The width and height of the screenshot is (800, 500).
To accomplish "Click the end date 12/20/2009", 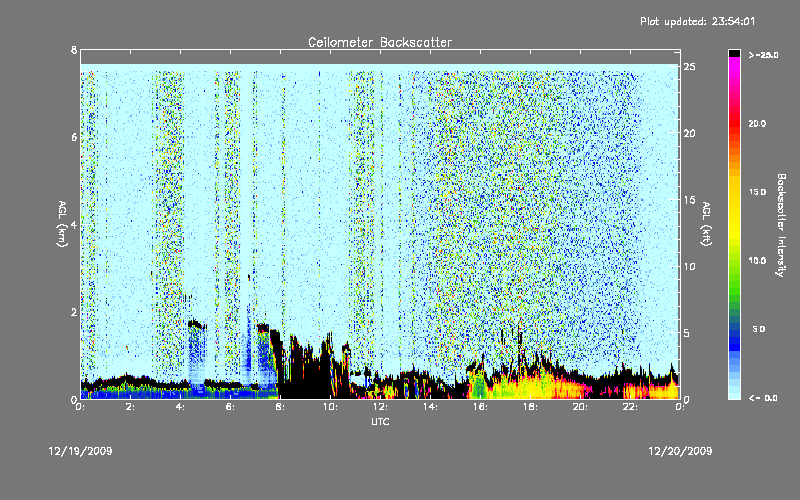I will (x=680, y=451).
